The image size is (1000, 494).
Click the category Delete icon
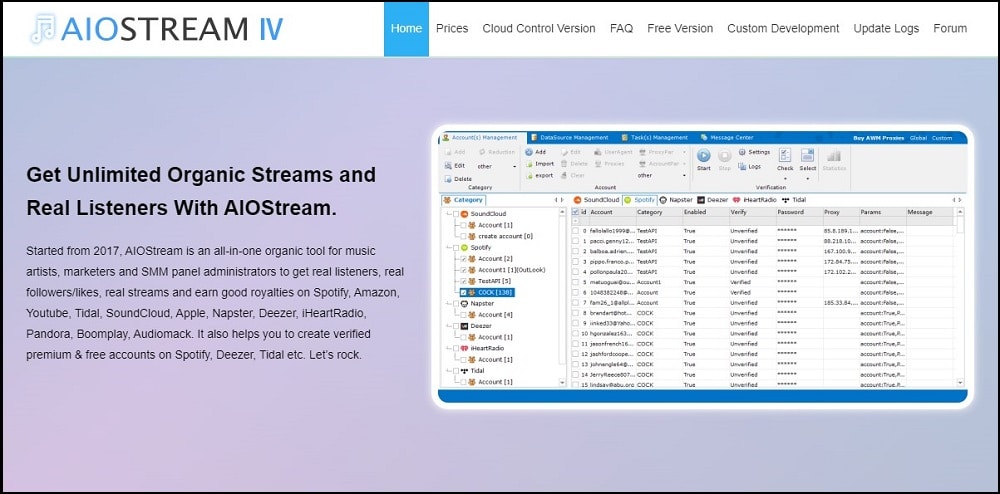click(x=448, y=179)
